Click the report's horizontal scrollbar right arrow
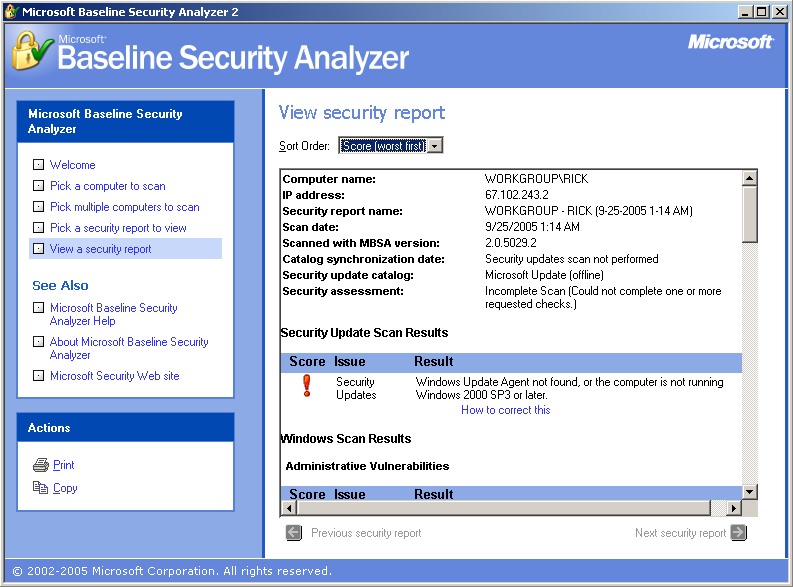The height and width of the screenshot is (587, 793). 734,508
